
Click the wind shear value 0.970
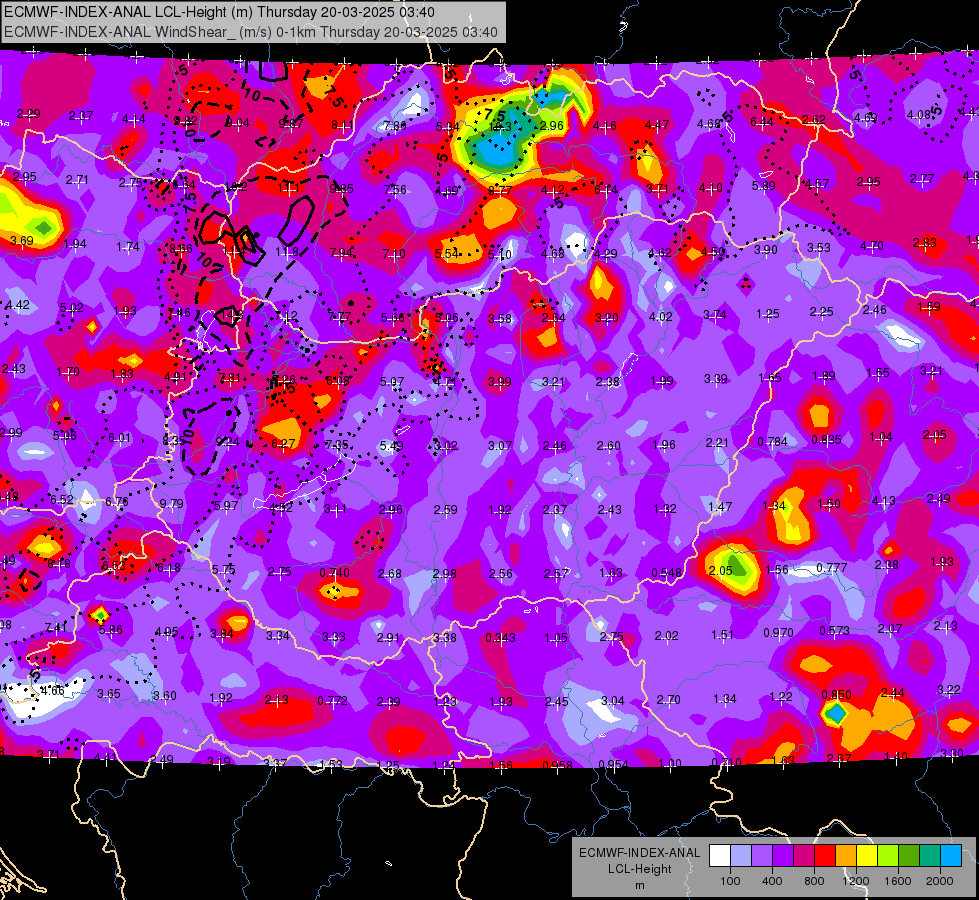778,633
